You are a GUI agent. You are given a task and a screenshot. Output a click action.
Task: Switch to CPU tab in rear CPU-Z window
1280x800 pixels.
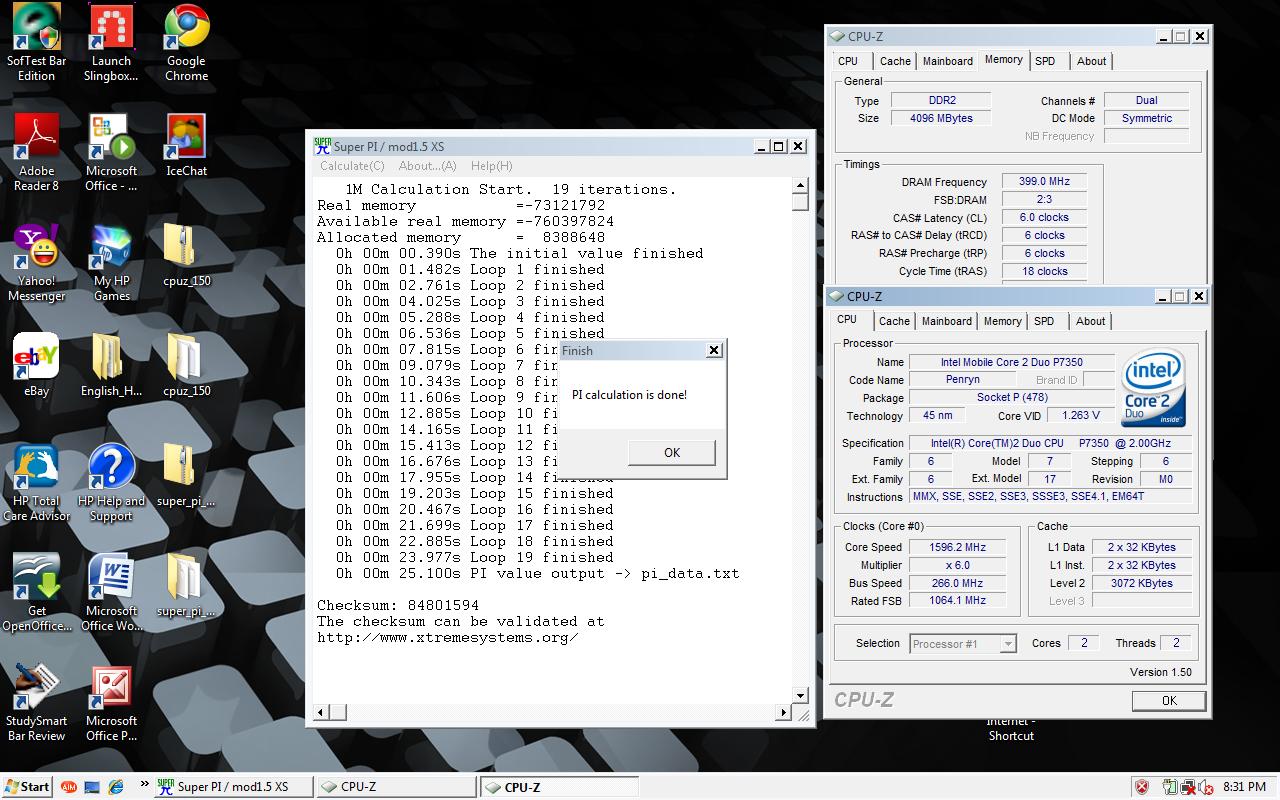[848, 61]
